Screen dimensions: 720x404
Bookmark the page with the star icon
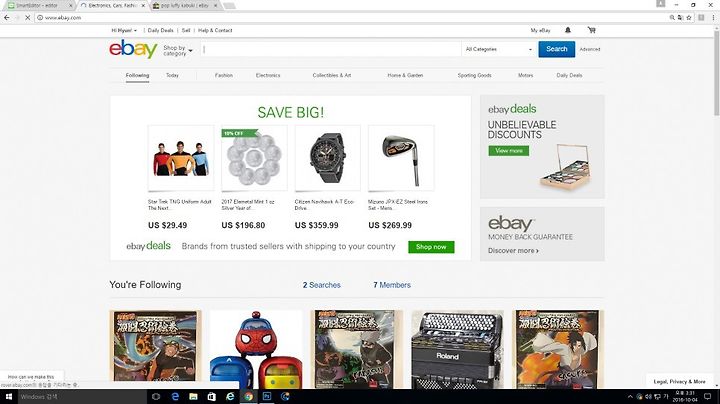click(689, 17)
